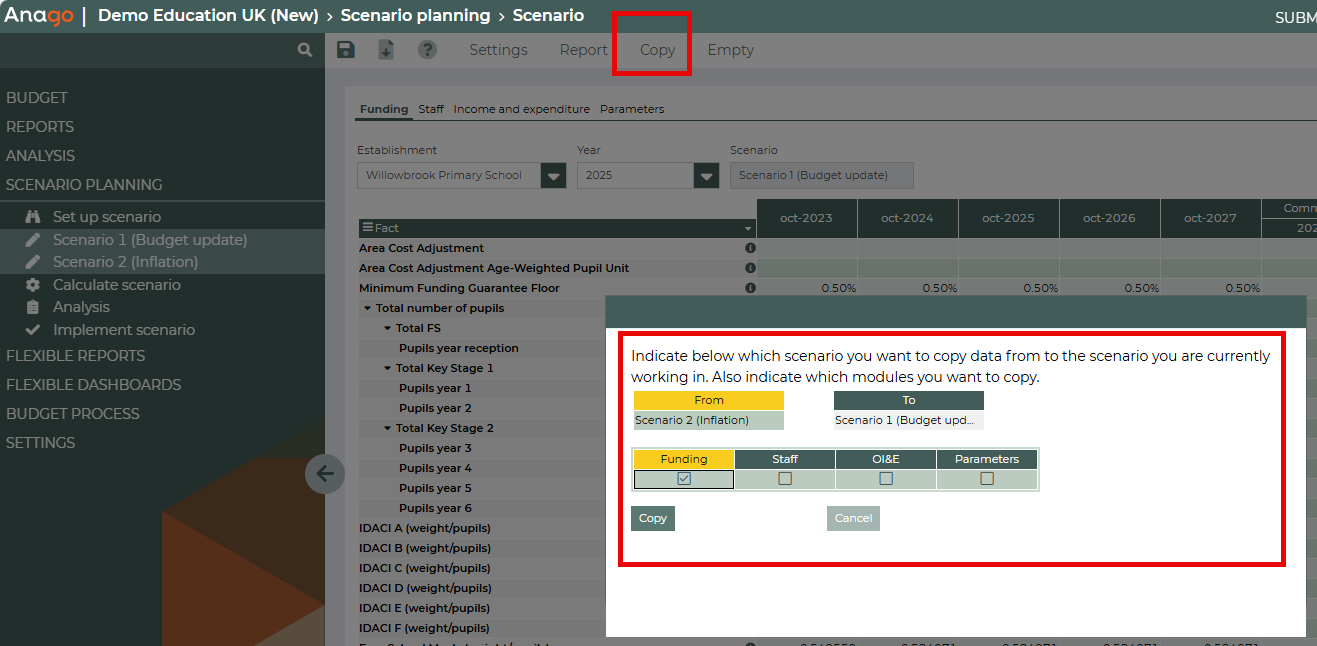
Task: Open the Establishment dropdown arrow
Action: pyautogui.click(x=553, y=176)
